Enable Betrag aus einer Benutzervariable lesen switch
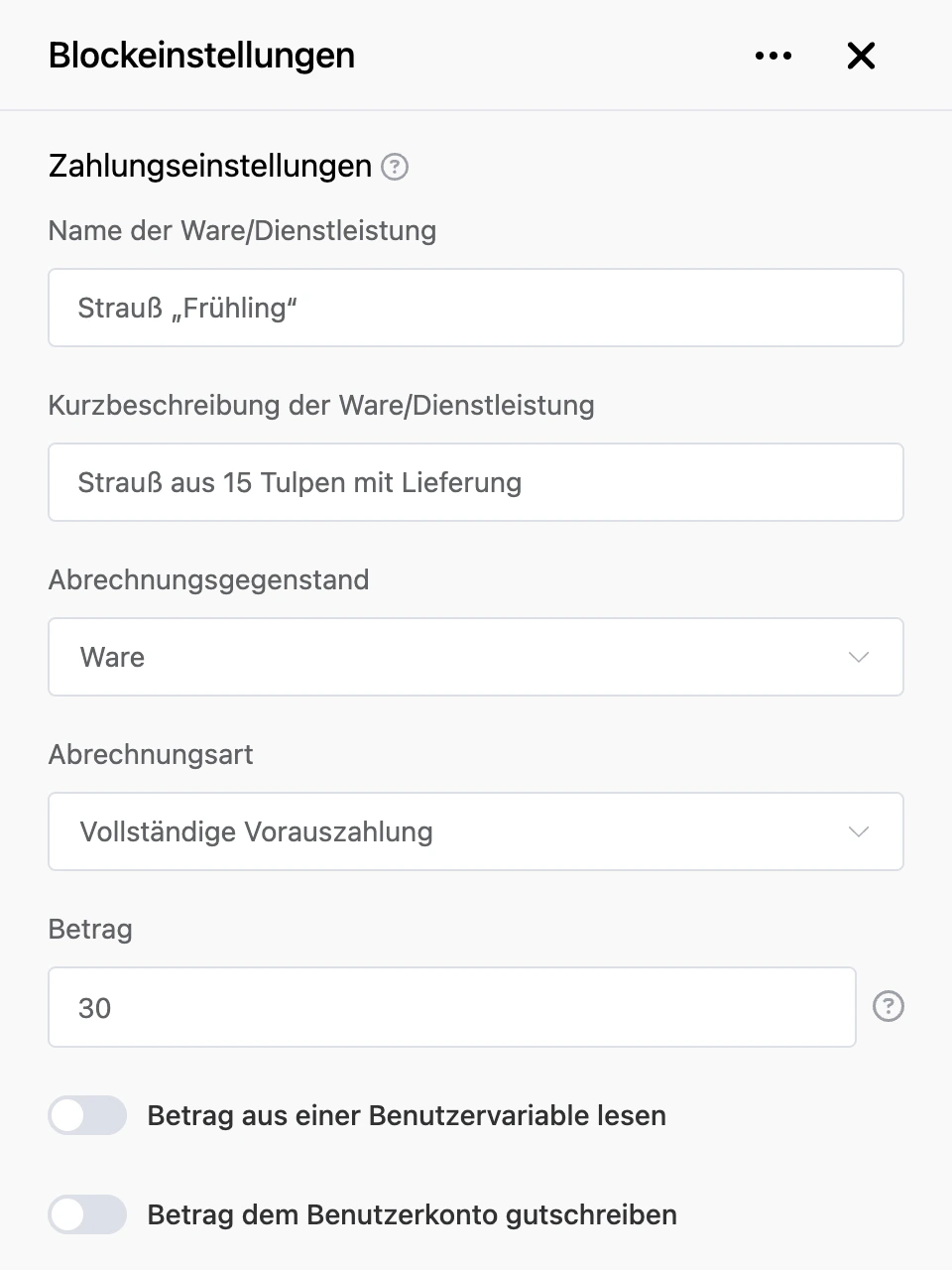Screen dimensions: 952x1270 [87, 1115]
